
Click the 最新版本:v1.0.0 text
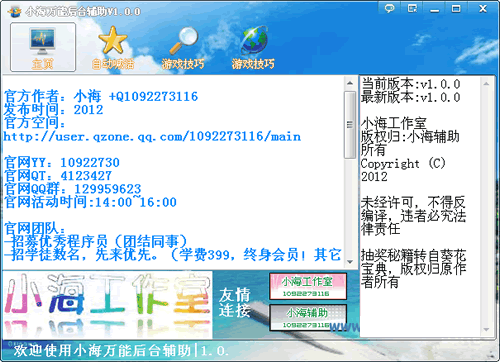411,97
